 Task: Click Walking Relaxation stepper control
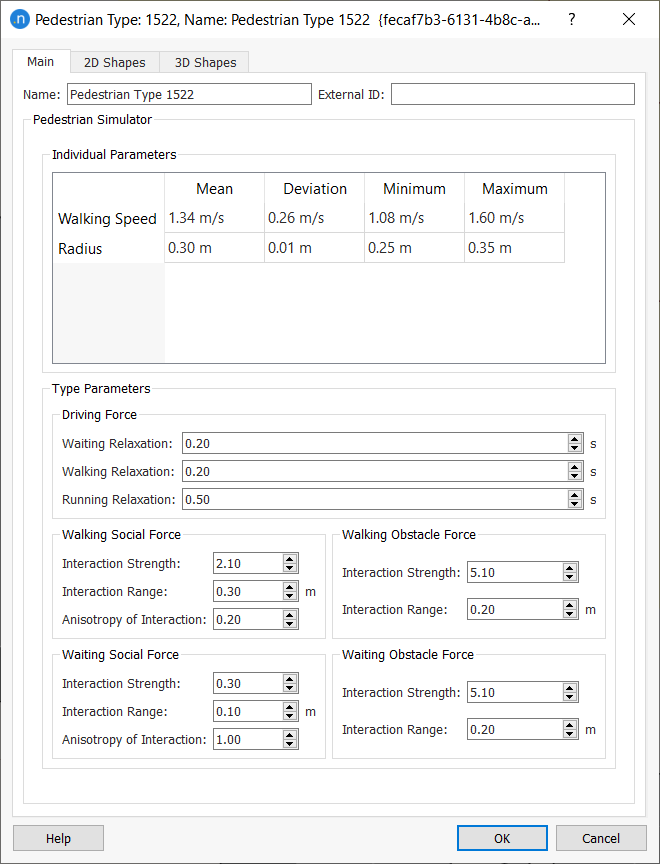coord(575,472)
